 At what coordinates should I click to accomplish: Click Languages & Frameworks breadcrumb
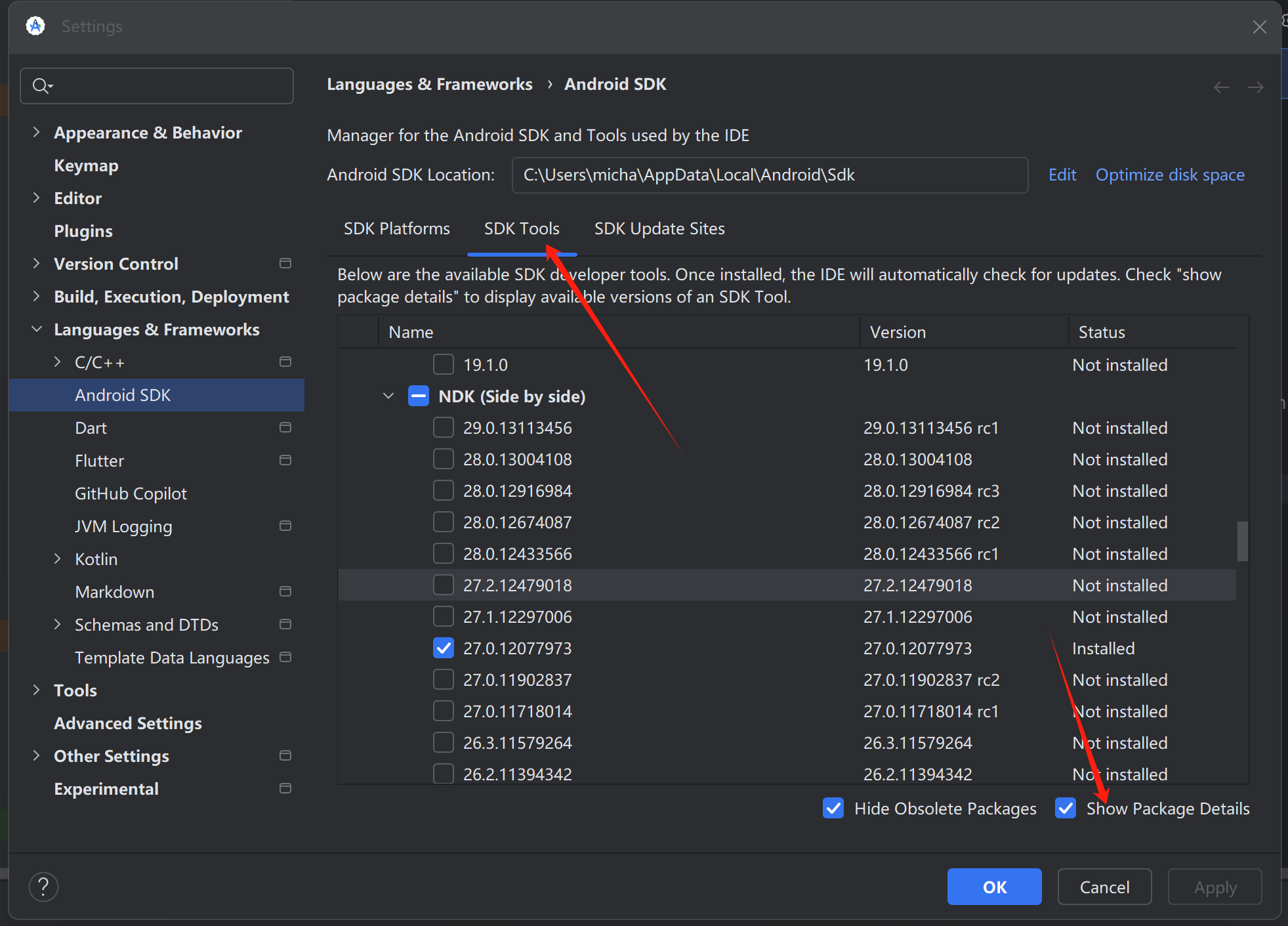430,84
